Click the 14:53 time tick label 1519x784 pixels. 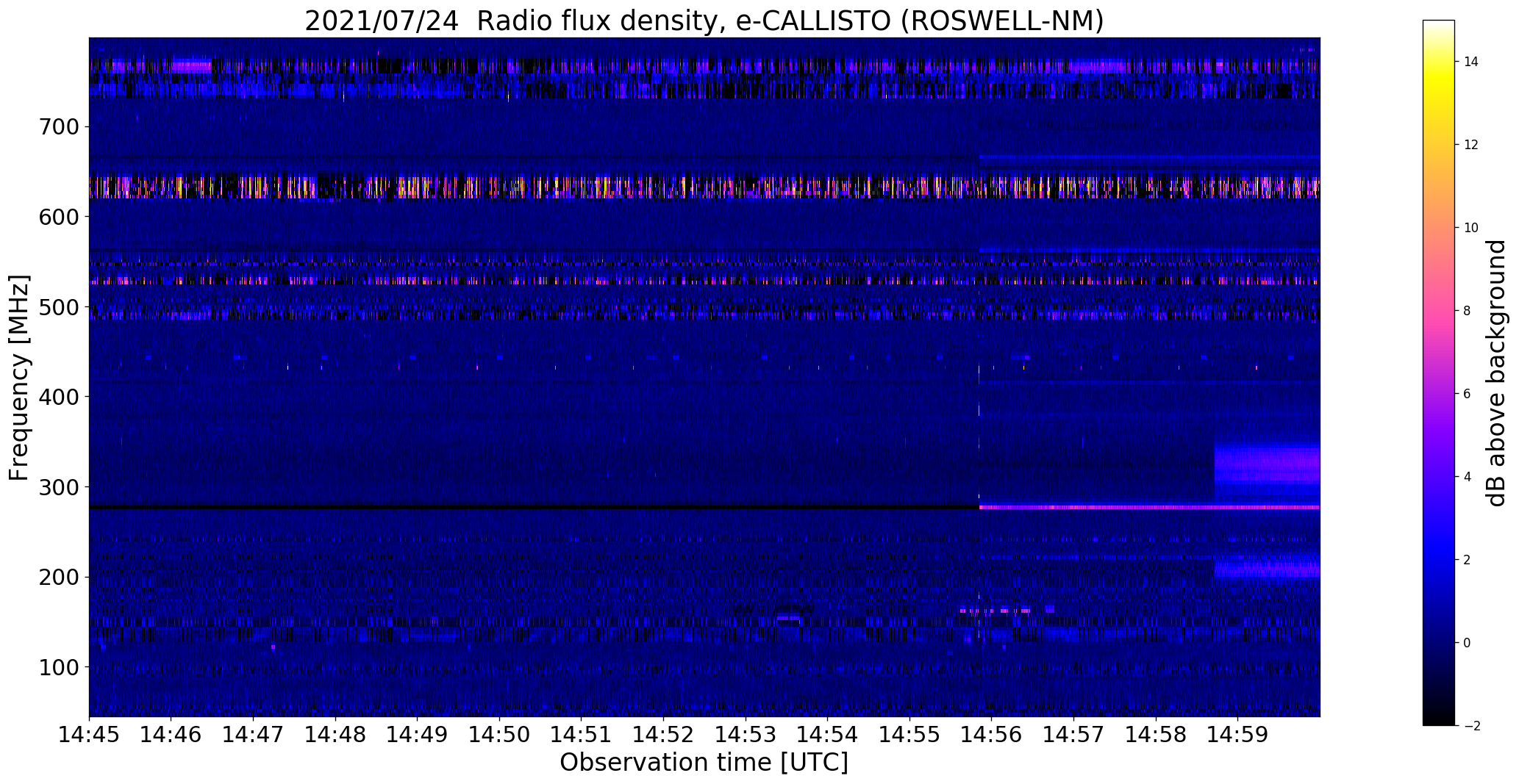[746, 734]
